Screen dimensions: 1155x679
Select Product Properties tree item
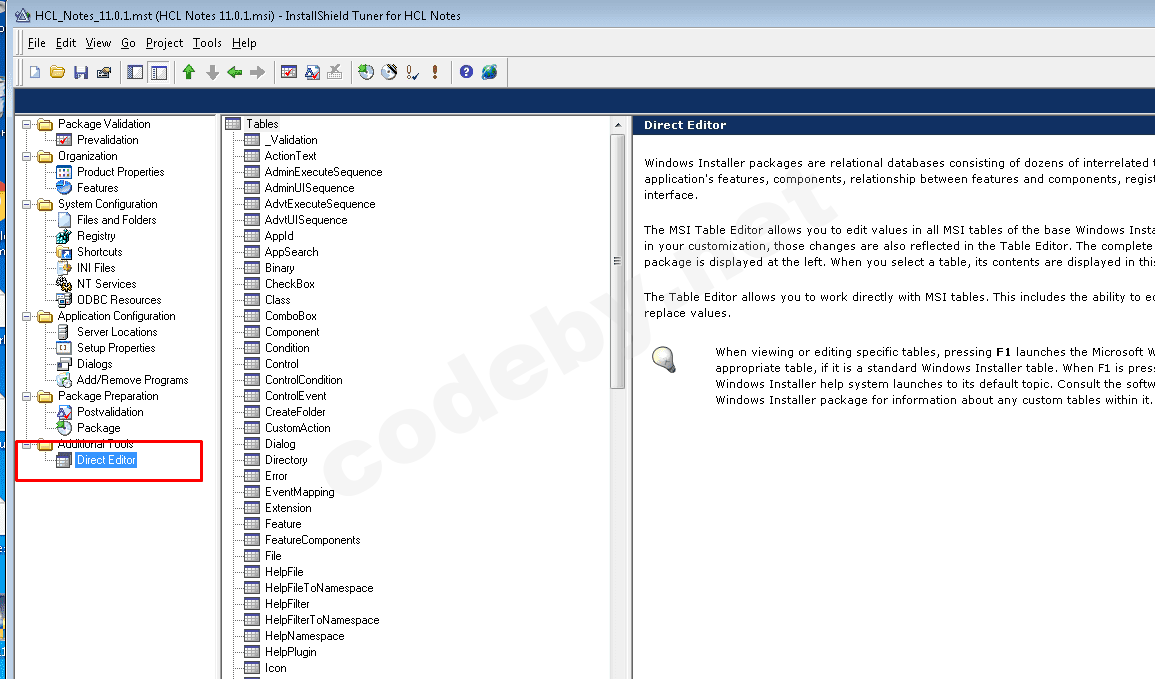tap(121, 172)
